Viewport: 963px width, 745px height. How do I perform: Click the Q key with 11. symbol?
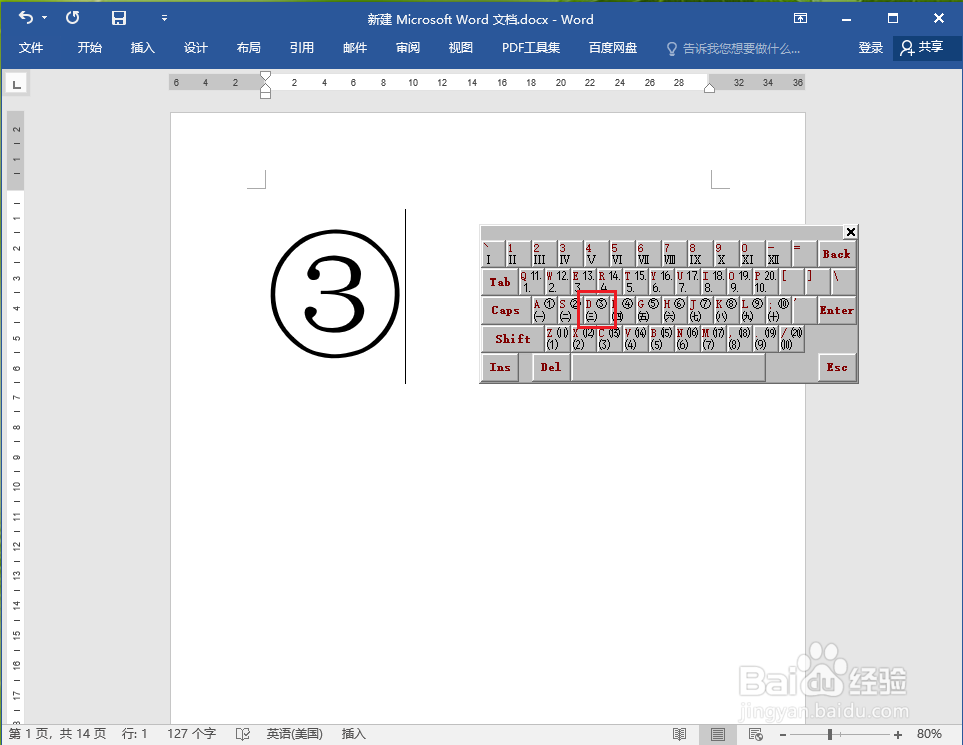(x=532, y=282)
